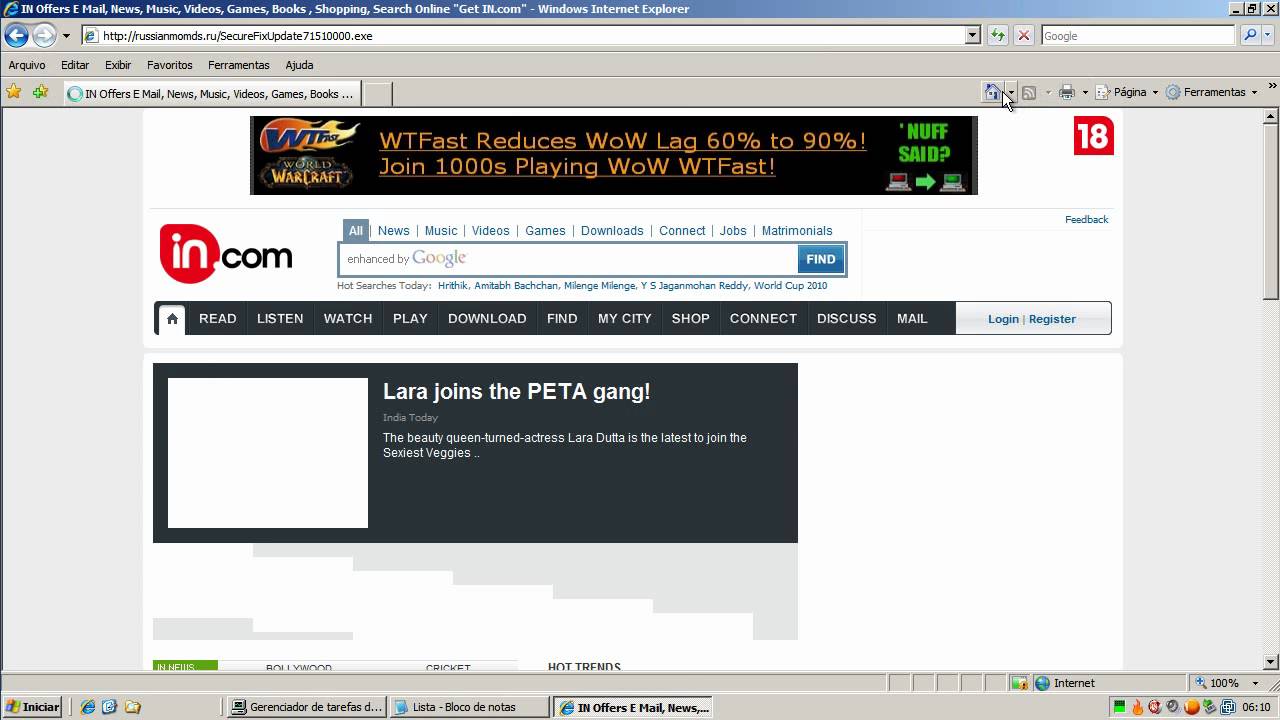Go forward with the browser Forward arrow
The width and height of the screenshot is (1280, 720).
(44, 36)
